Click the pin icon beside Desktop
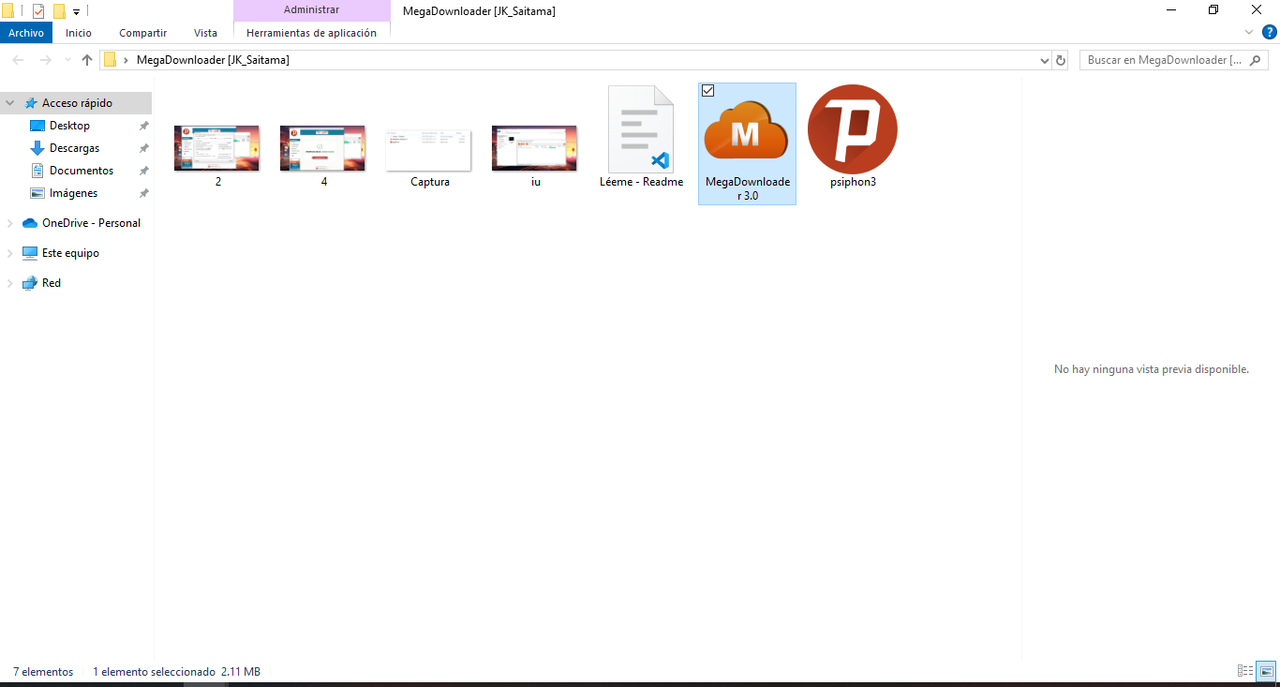This screenshot has width=1280, height=687. (x=144, y=126)
